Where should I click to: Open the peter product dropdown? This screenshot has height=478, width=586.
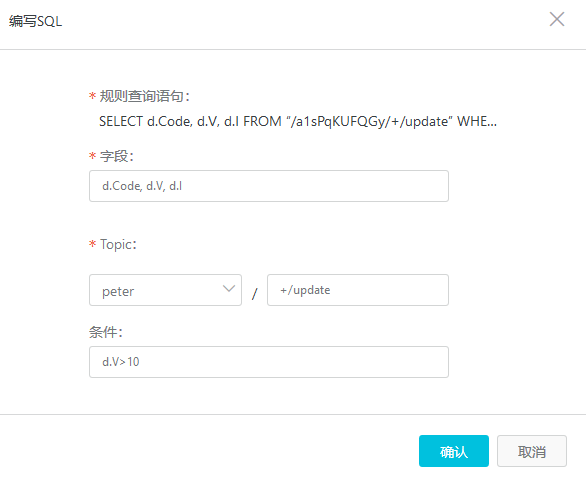coord(165,290)
